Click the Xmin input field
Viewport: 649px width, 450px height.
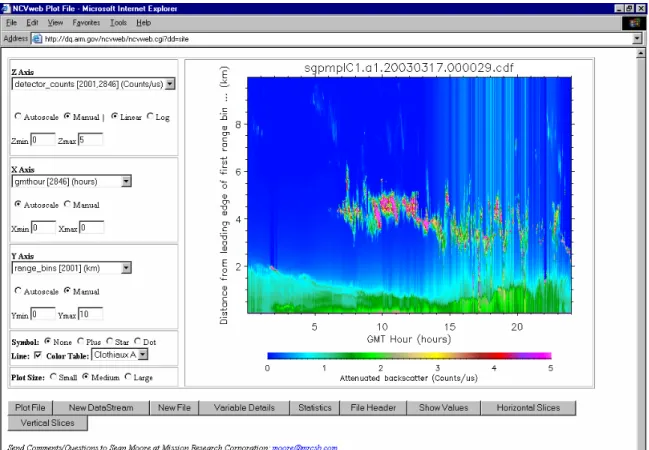[43, 227]
